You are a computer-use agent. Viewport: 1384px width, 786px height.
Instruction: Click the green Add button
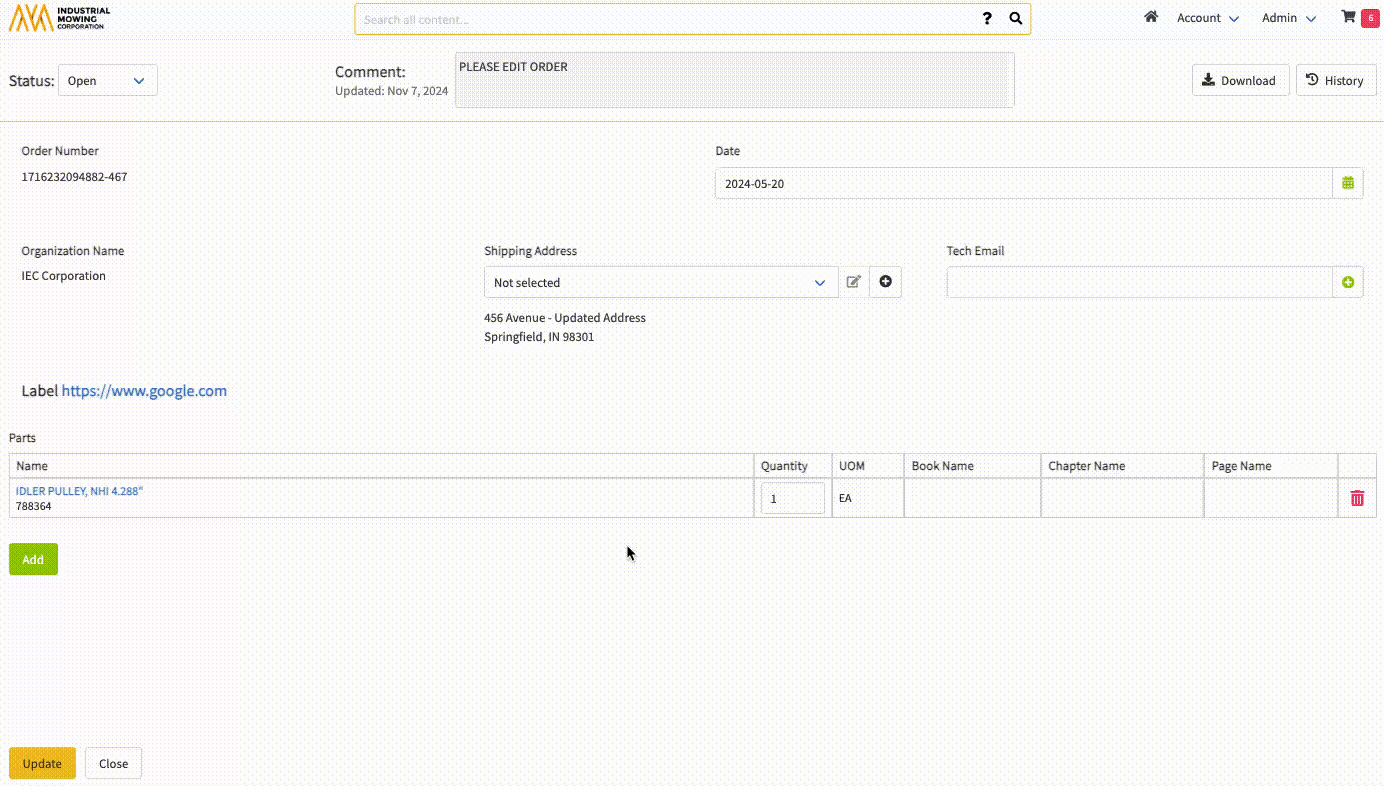pos(33,560)
